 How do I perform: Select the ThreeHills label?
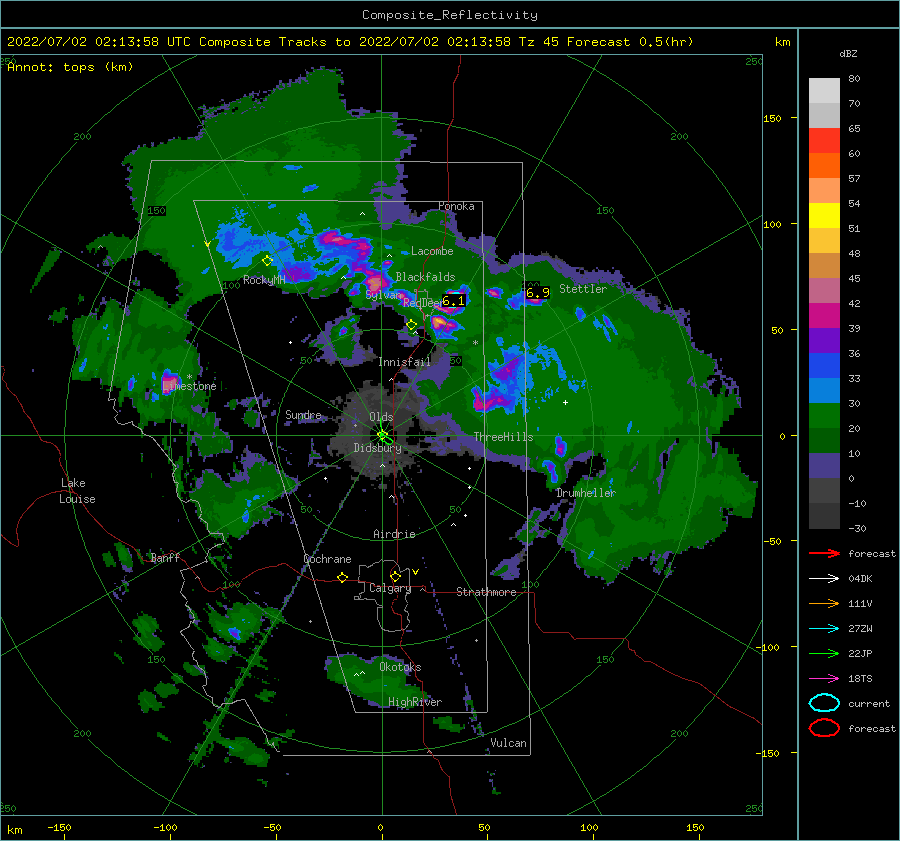coord(503,437)
